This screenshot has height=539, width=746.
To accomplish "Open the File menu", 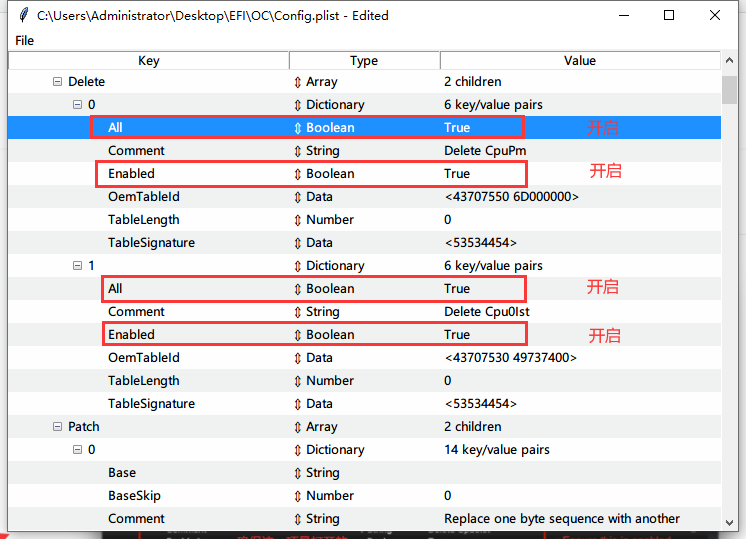I will coord(24,40).
